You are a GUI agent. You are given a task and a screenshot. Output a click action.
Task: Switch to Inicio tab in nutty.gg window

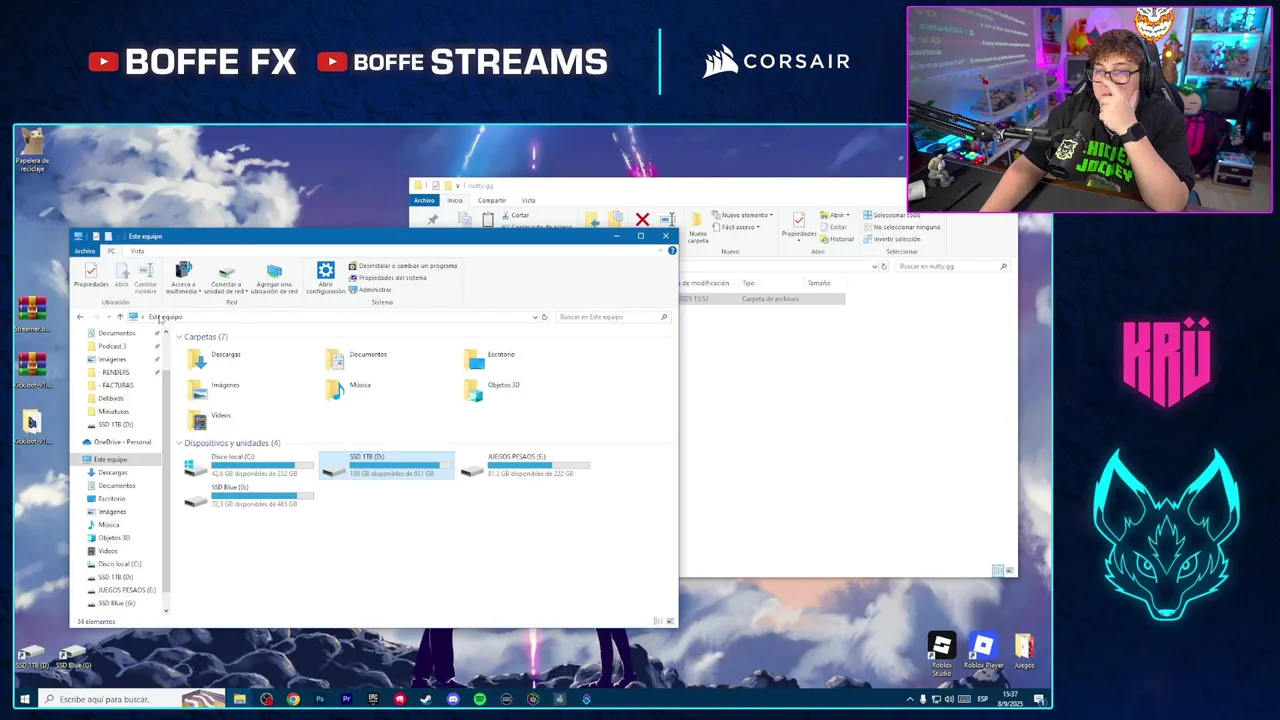coord(455,200)
